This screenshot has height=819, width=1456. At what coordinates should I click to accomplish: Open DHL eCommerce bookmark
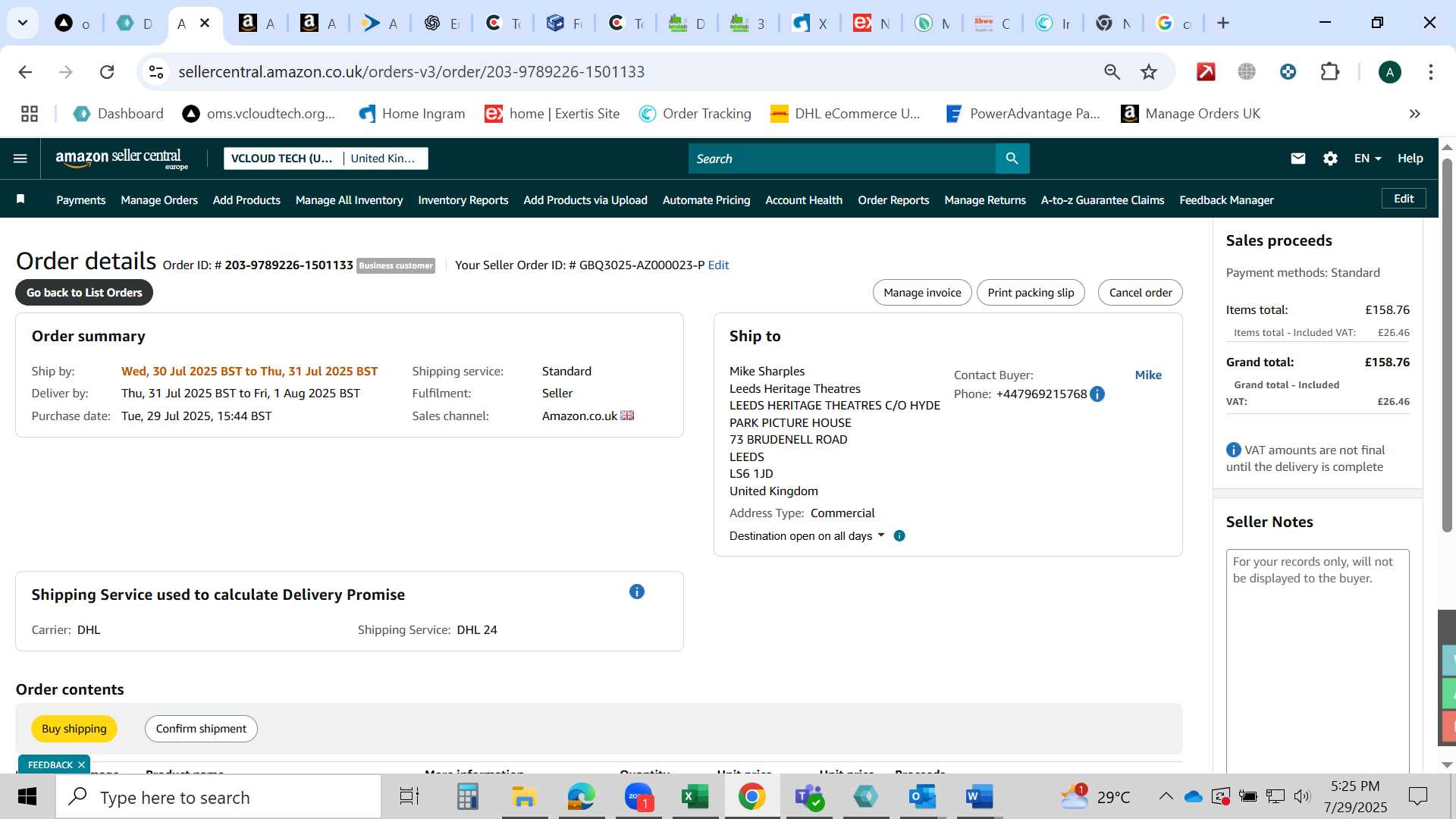coord(846,114)
